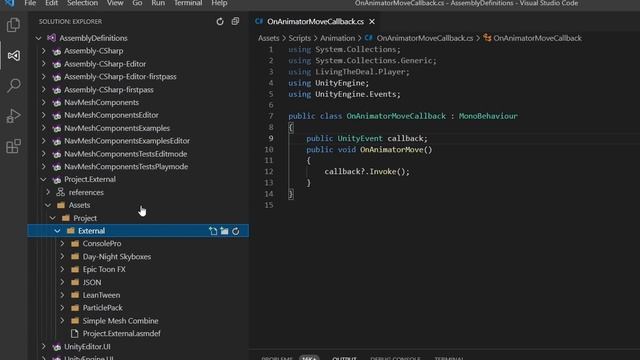
Task: Open the Extensions view
Action: point(13,146)
